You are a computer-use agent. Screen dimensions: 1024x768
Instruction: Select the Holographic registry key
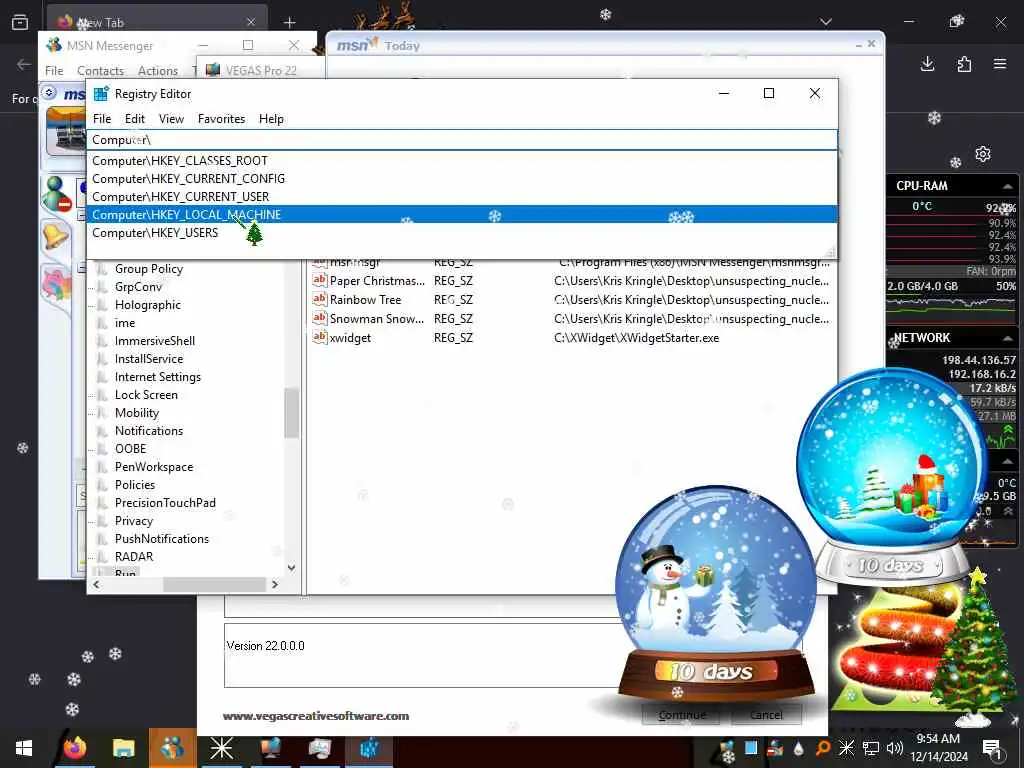tap(148, 305)
